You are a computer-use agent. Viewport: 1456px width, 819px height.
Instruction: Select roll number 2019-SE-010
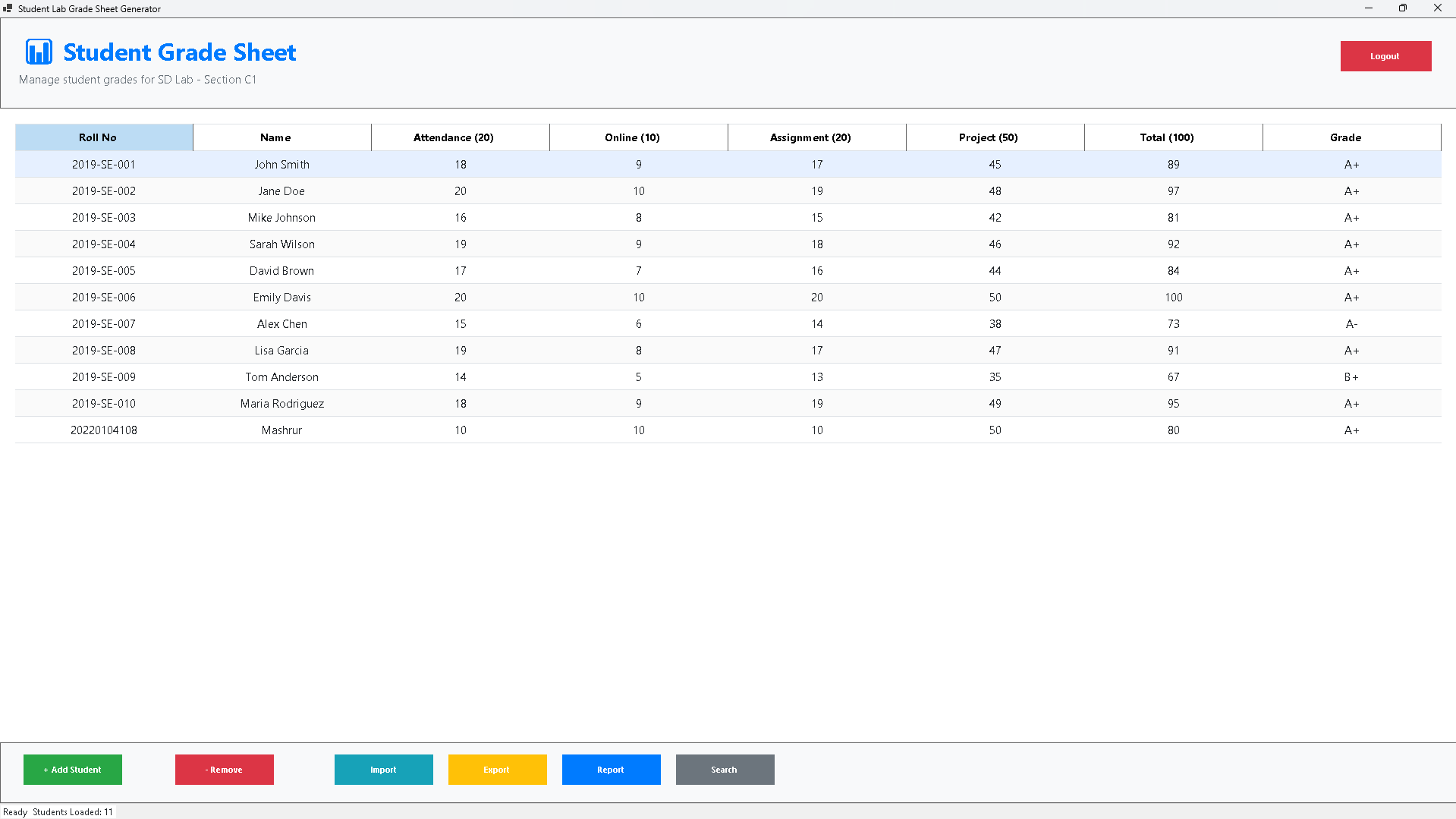(104, 404)
